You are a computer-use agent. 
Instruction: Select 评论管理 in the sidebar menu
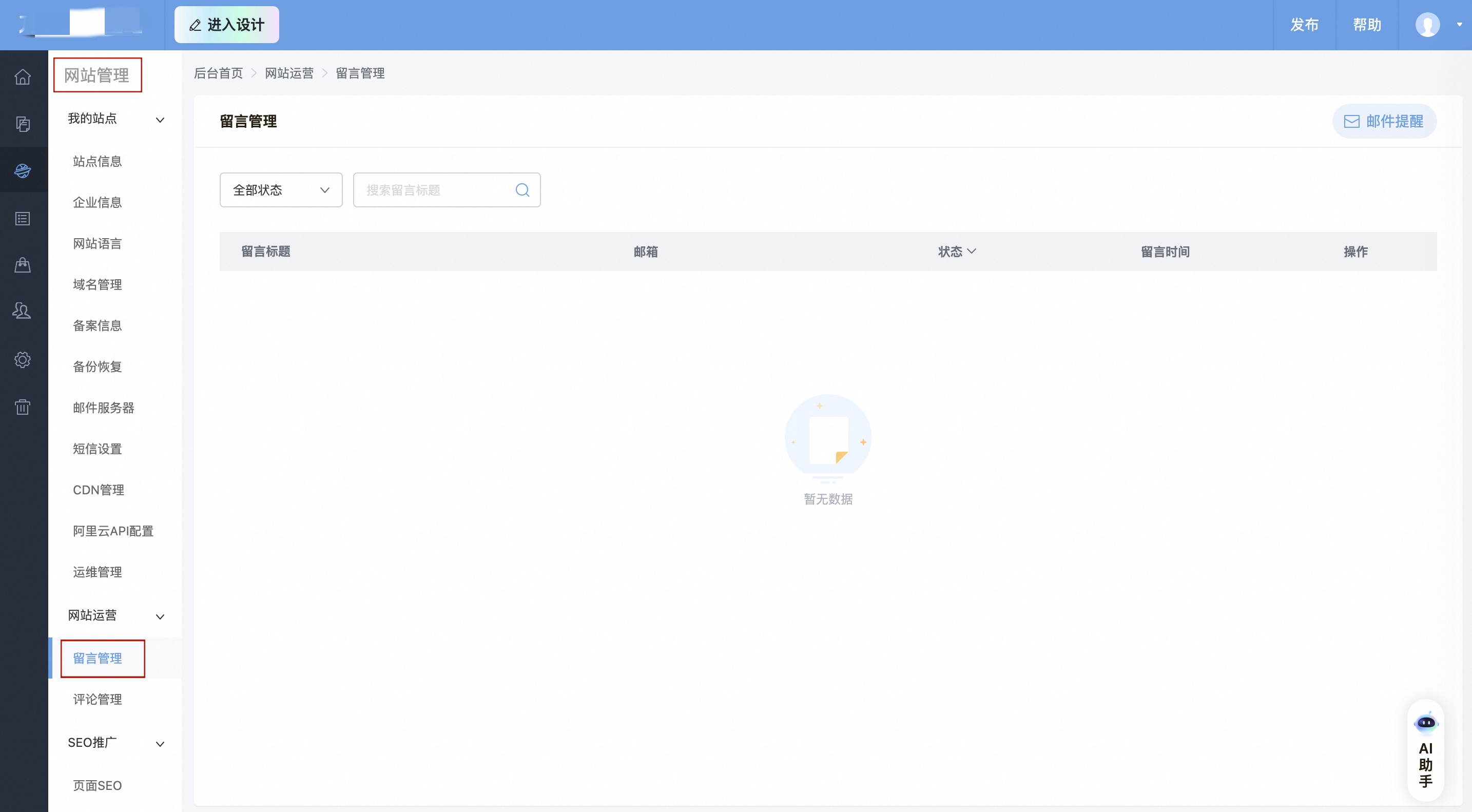[97, 699]
